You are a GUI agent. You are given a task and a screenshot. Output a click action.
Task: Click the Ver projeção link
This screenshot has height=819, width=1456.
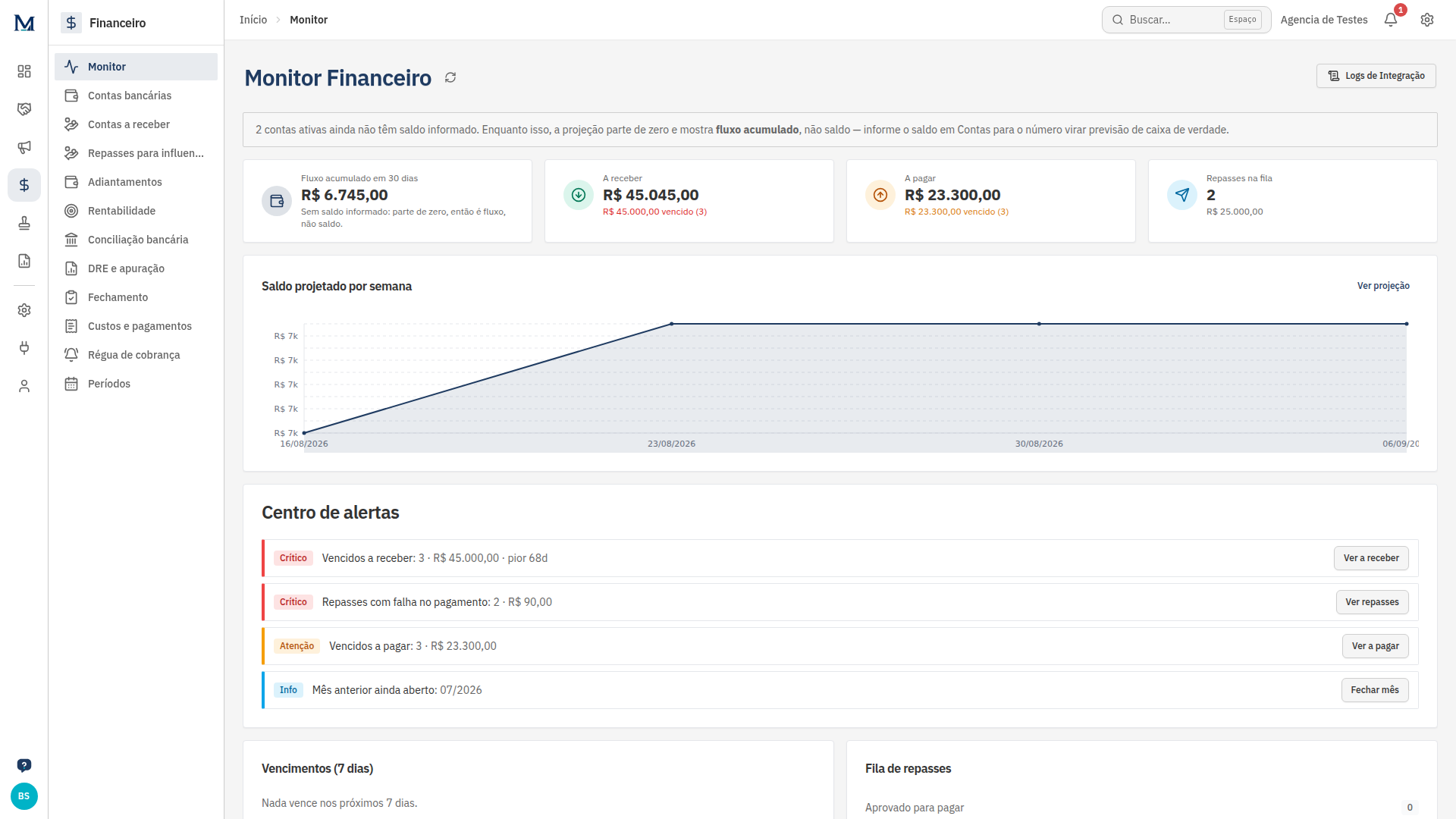1383,286
